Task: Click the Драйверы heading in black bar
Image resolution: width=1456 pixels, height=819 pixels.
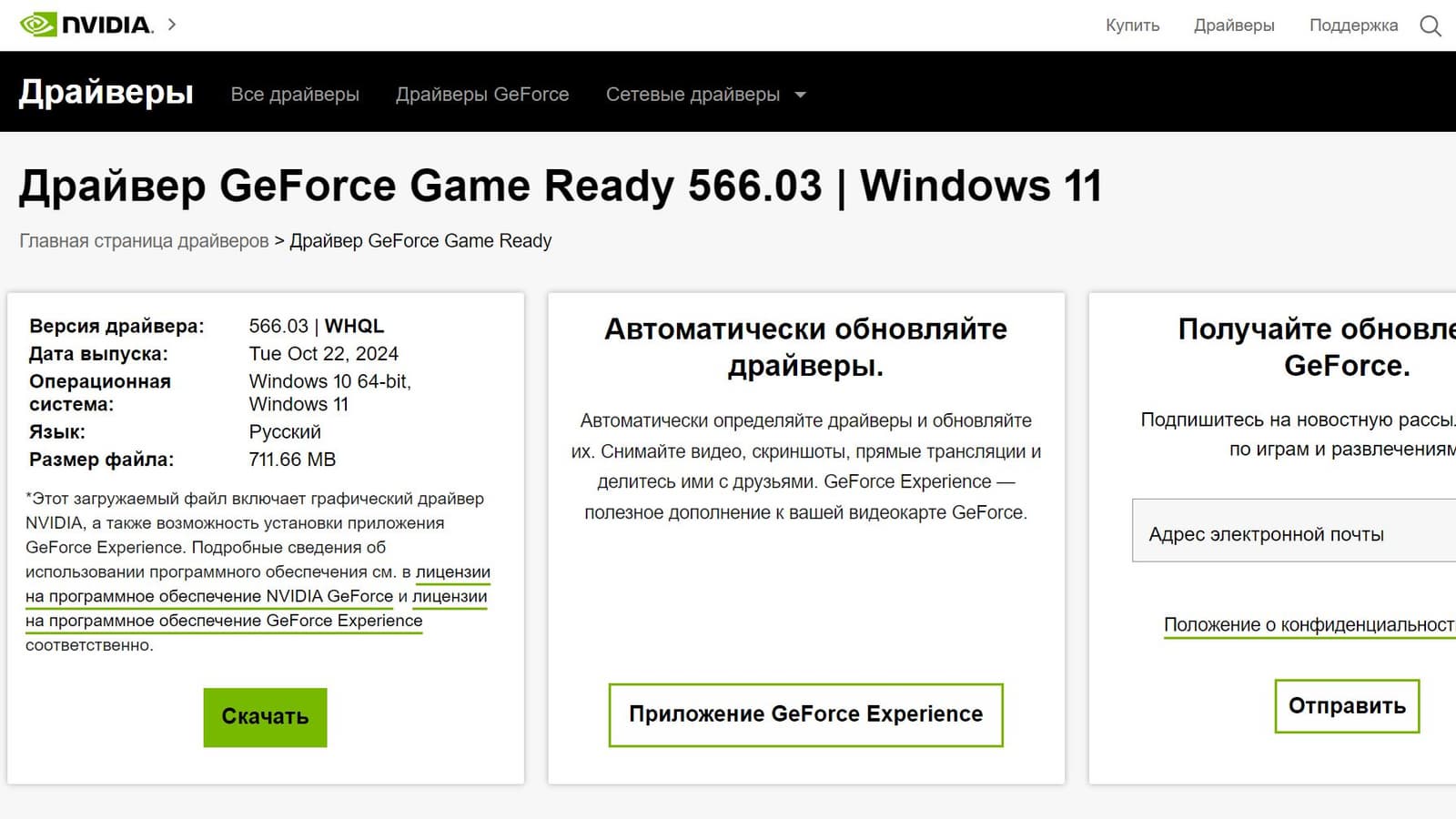Action: pyautogui.click(x=106, y=92)
